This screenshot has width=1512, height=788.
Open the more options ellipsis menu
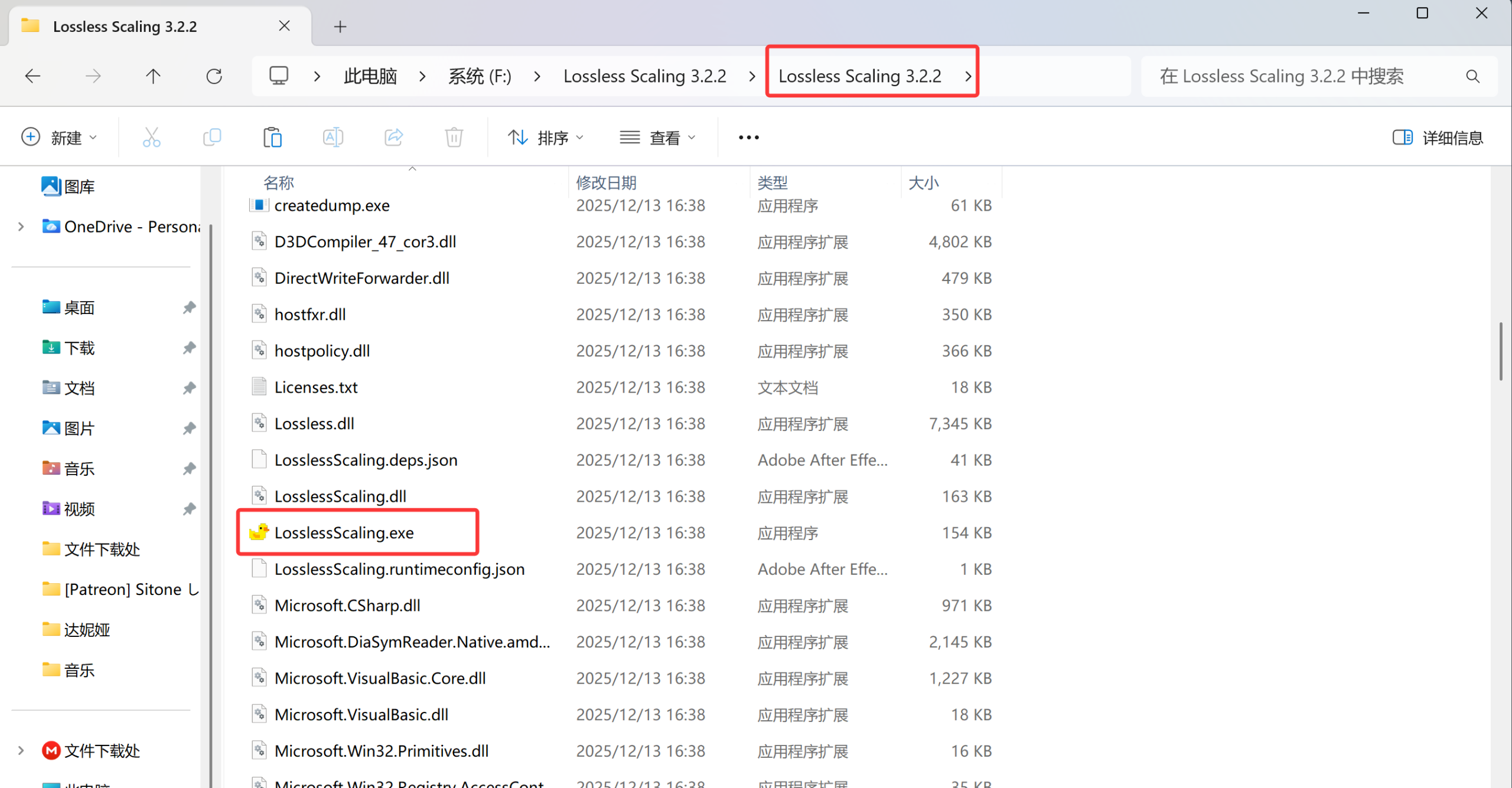(748, 138)
